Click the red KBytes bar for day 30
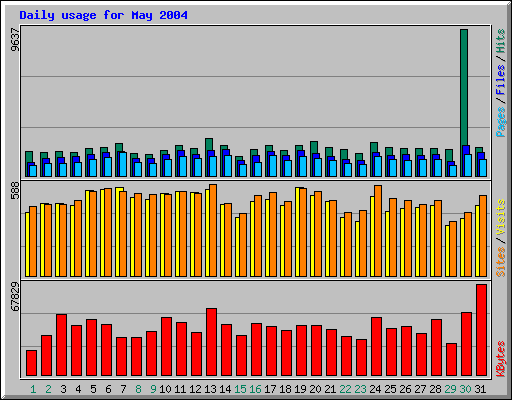The height and width of the screenshot is (400, 512). [466, 344]
